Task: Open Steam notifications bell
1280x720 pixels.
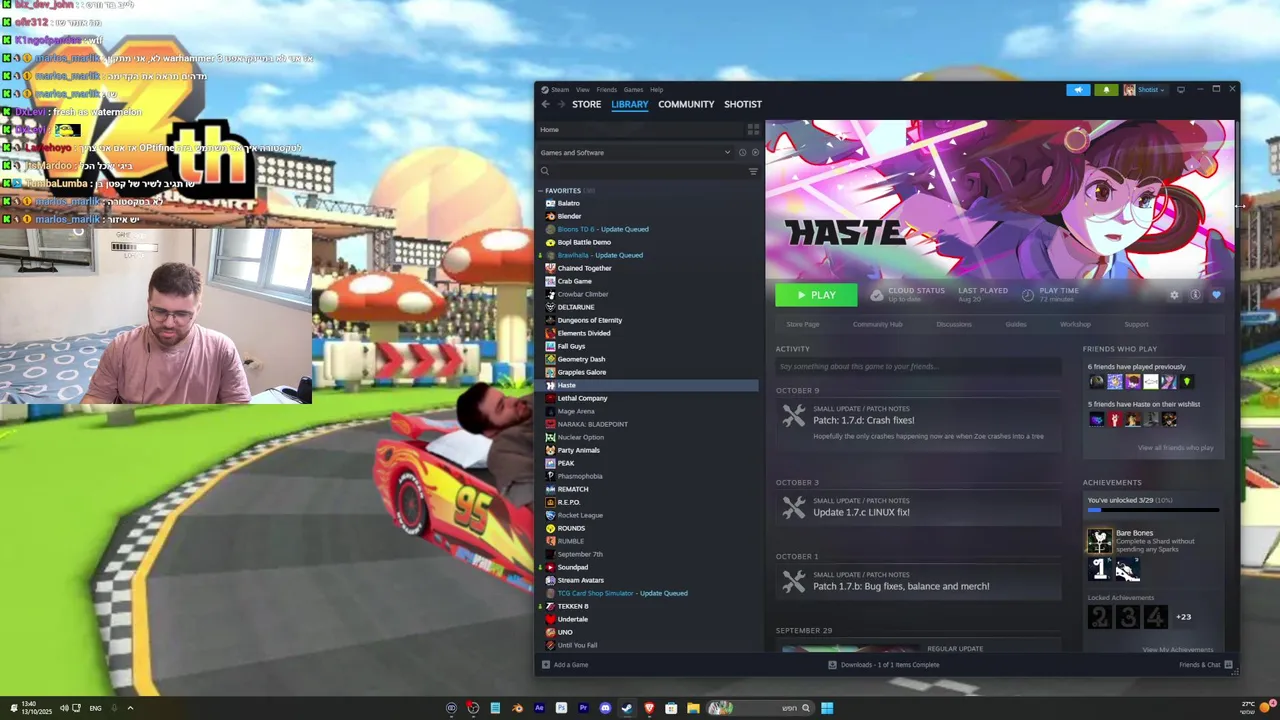Action: pyautogui.click(x=1106, y=90)
